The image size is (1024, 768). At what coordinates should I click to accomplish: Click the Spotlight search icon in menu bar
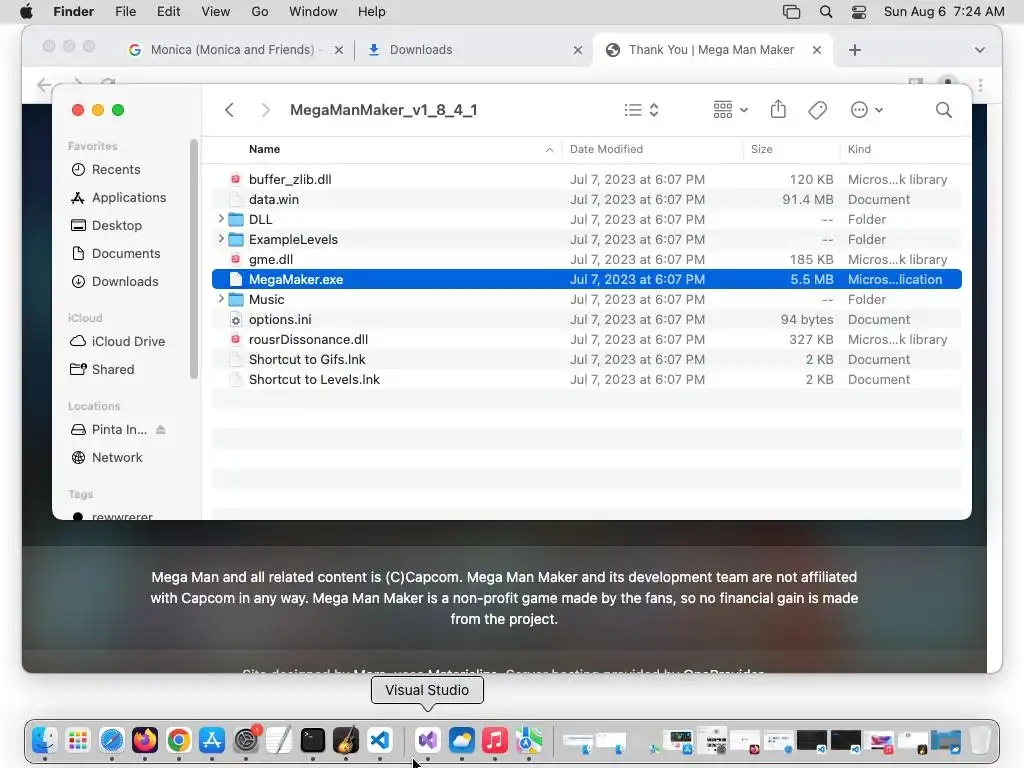click(825, 12)
